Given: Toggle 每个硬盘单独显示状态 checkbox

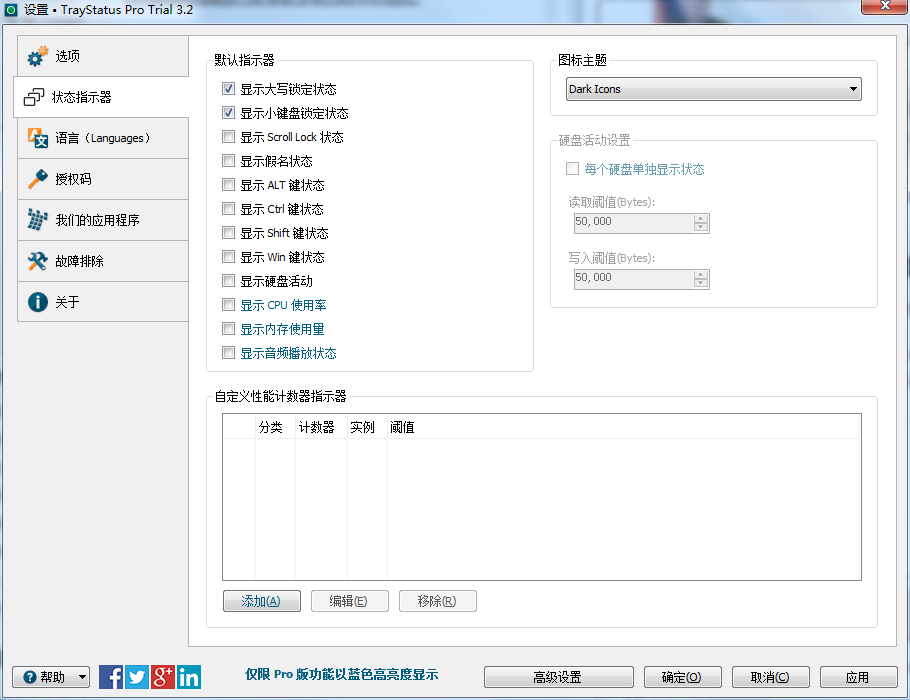Looking at the screenshot, I should point(572,168).
